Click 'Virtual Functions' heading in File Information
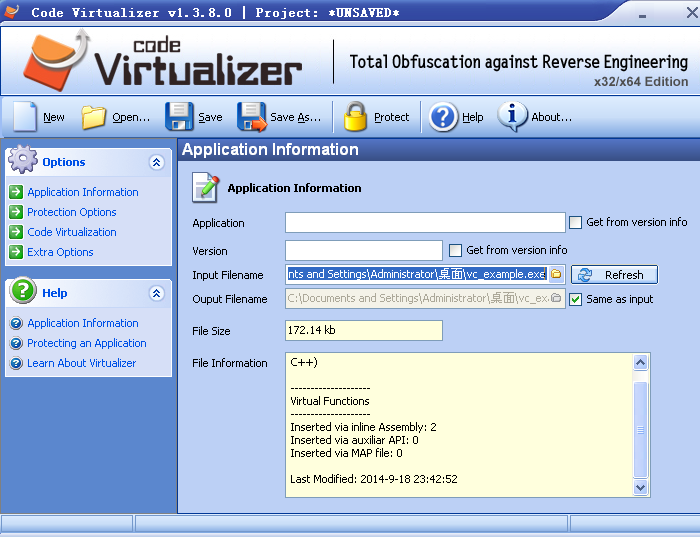This screenshot has width=700, height=537. click(x=330, y=401)
